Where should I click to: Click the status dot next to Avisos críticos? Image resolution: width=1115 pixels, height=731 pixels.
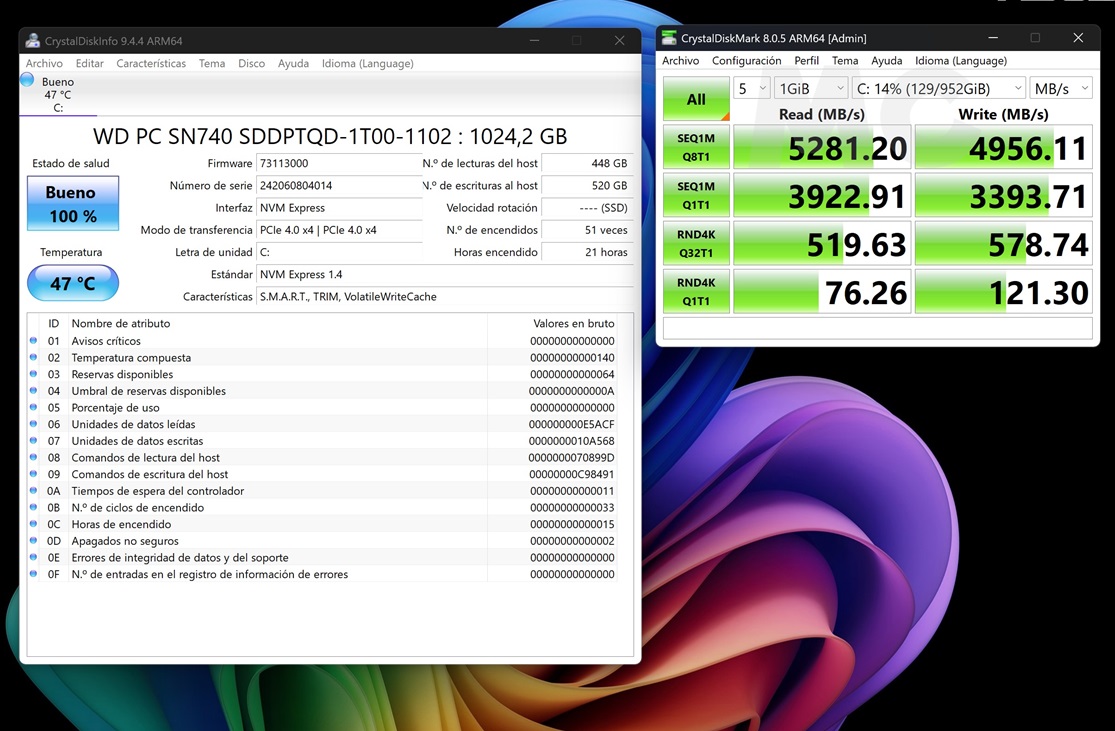coord(33,341)
